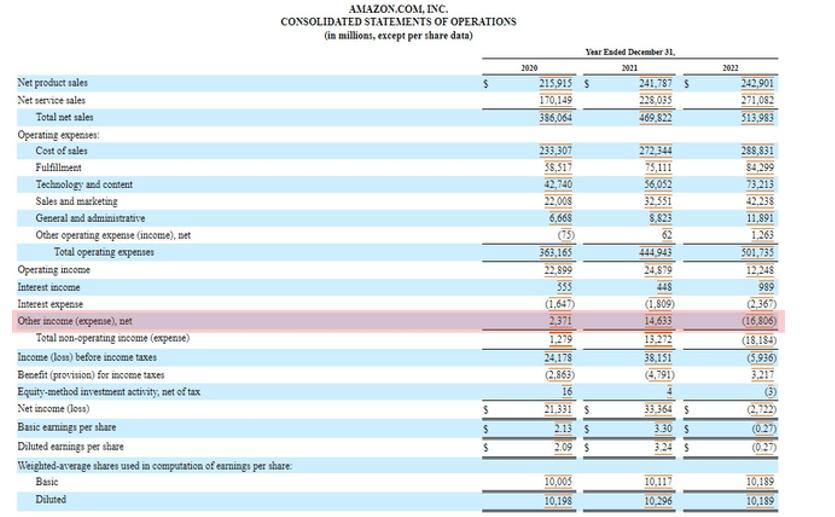
Task: Select 2021 net income 33,364
Action: tap(658, 409)
